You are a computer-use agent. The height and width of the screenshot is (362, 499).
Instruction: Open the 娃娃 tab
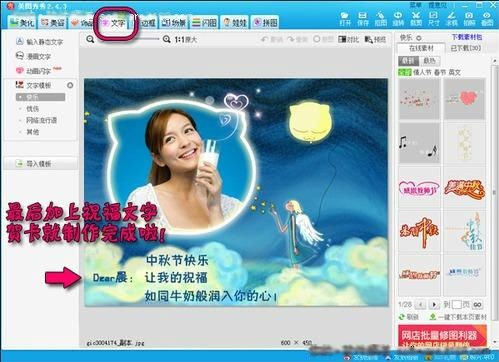click(x=235, y=22)
